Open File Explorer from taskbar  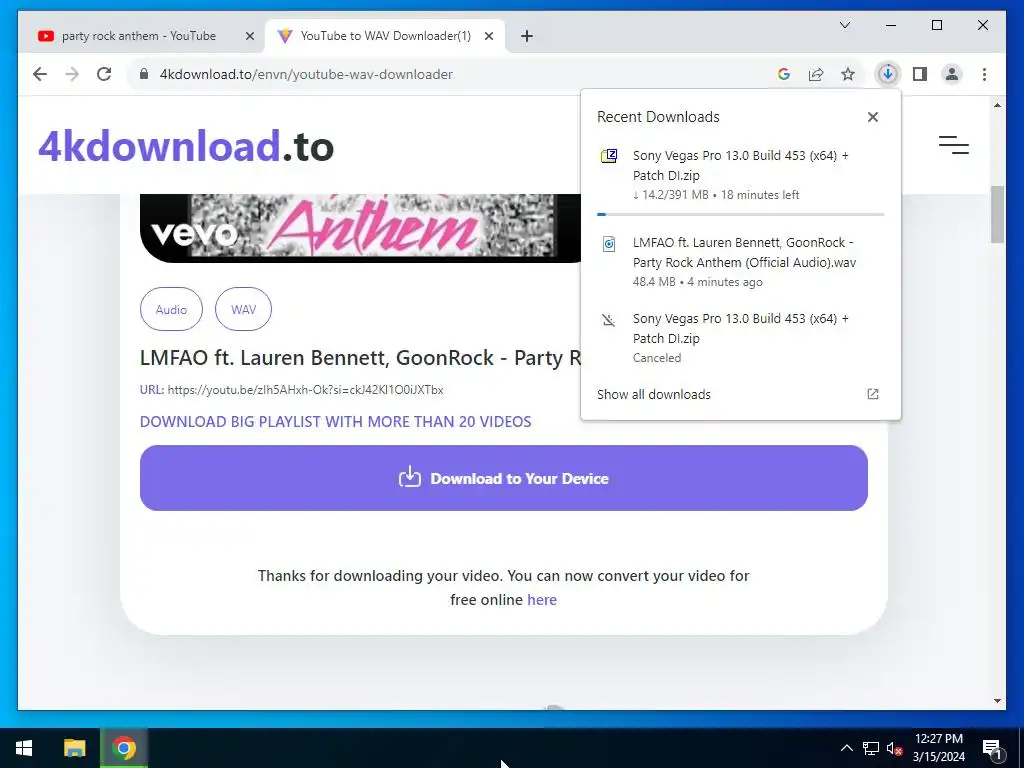(x=74, y=748)
